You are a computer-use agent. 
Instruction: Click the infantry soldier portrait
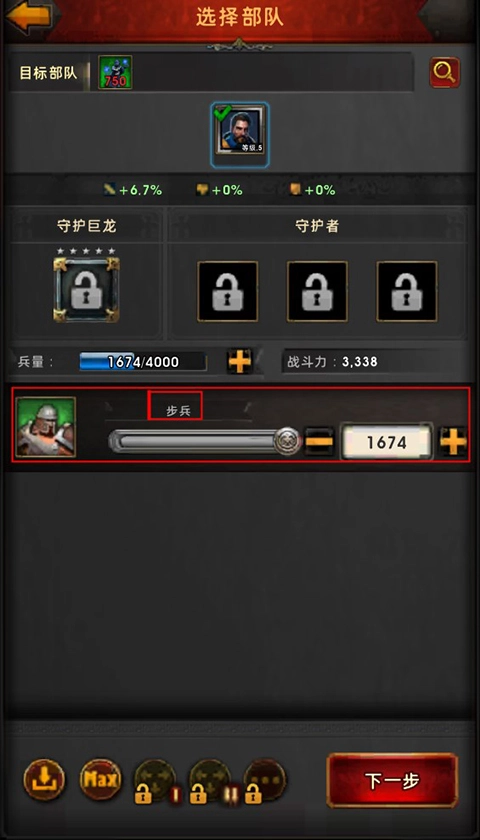46,427
